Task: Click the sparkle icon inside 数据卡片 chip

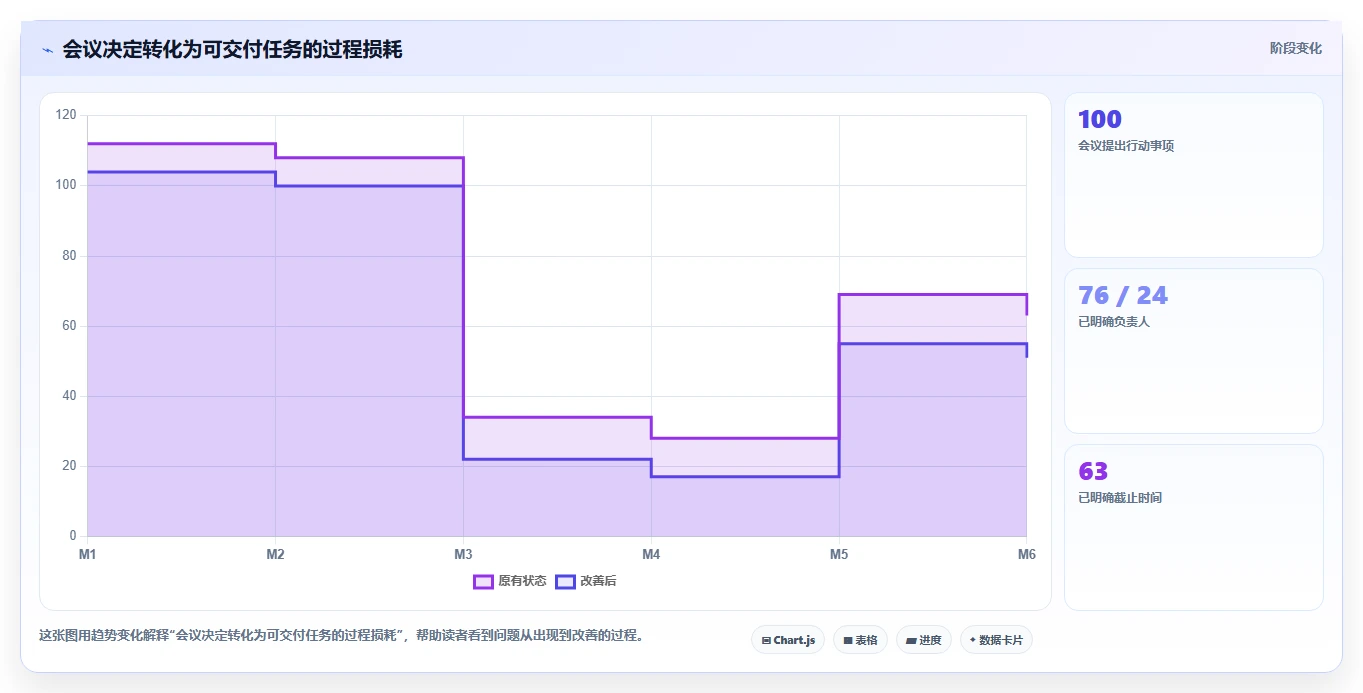Action: [x=972, y=640]
